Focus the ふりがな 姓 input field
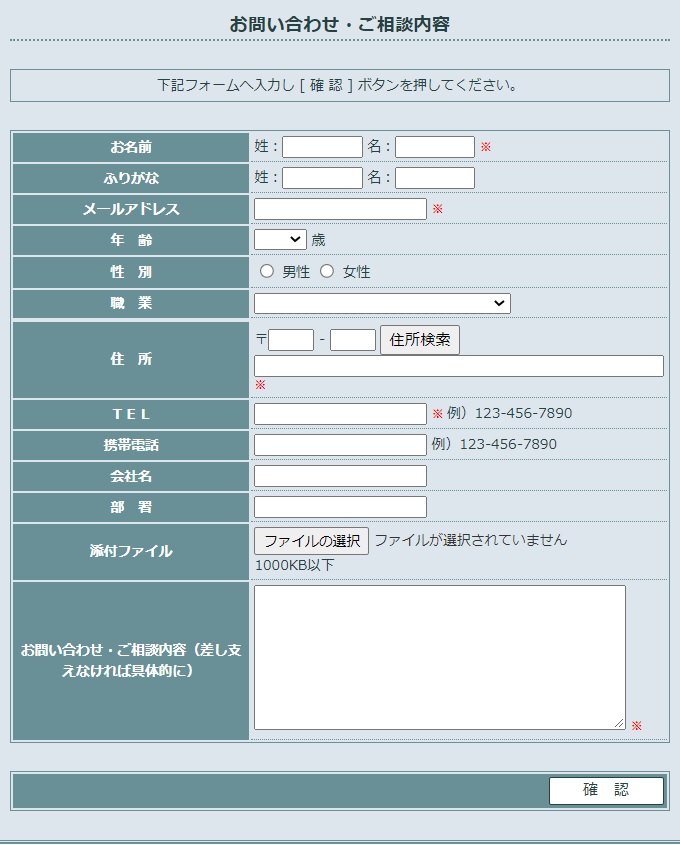This screenshot has height=845, width=680. coord(322,178)
